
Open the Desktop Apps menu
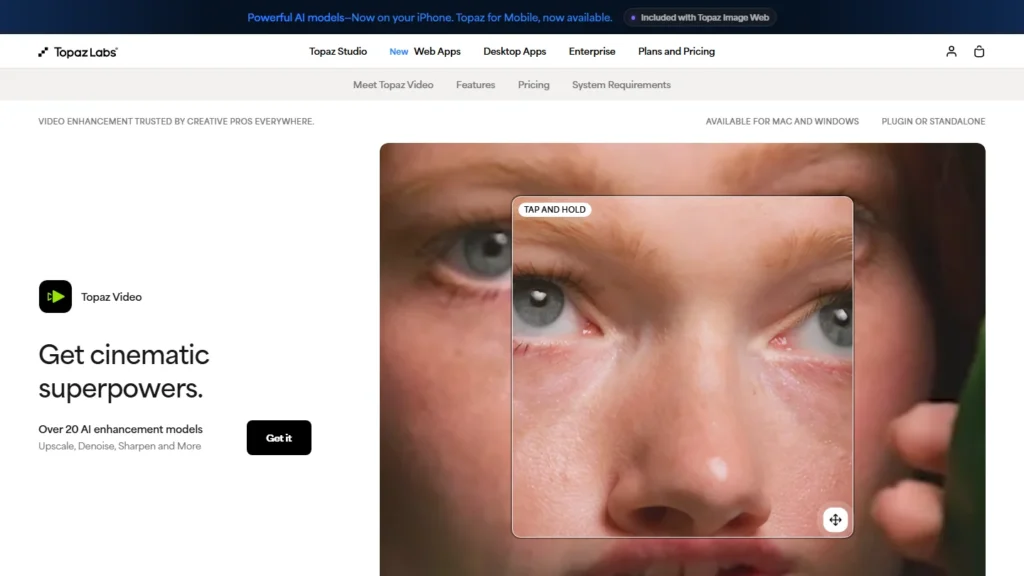coord(515,51)
